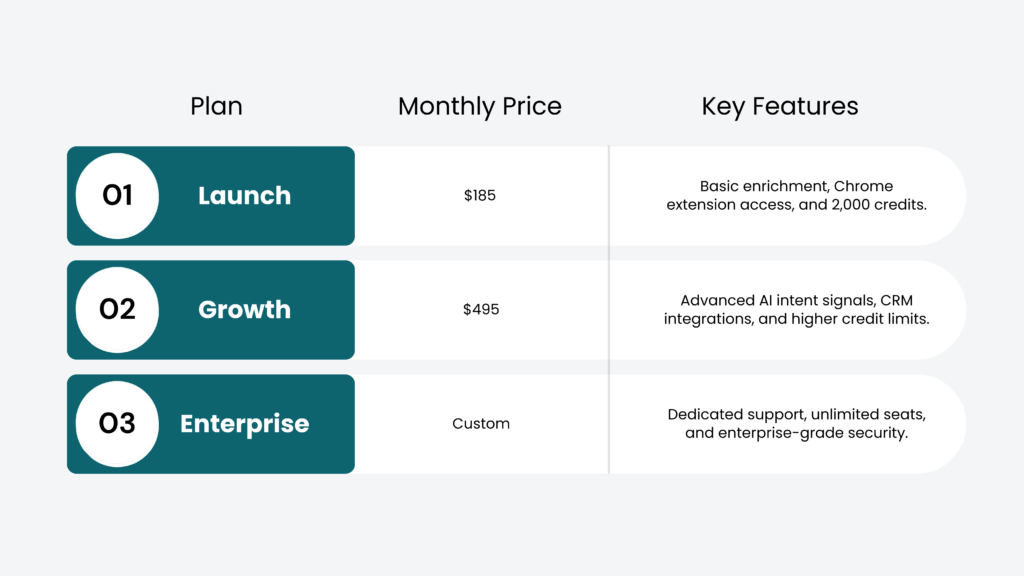Click the Monthly Price column header
The image size is (1024, 576).
click(480, 106)
